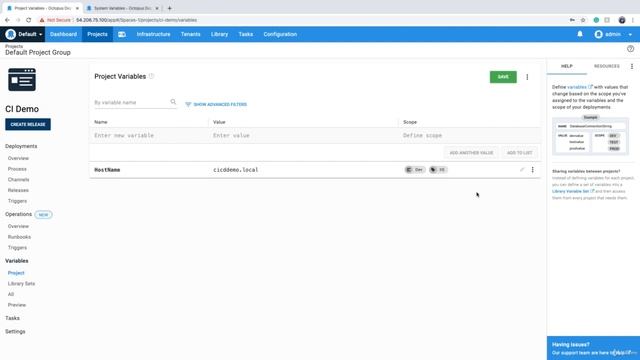The height and width of the screenshot is (360, 640).
Task: Open the Library Variable Set link
Action: point(573,191)
